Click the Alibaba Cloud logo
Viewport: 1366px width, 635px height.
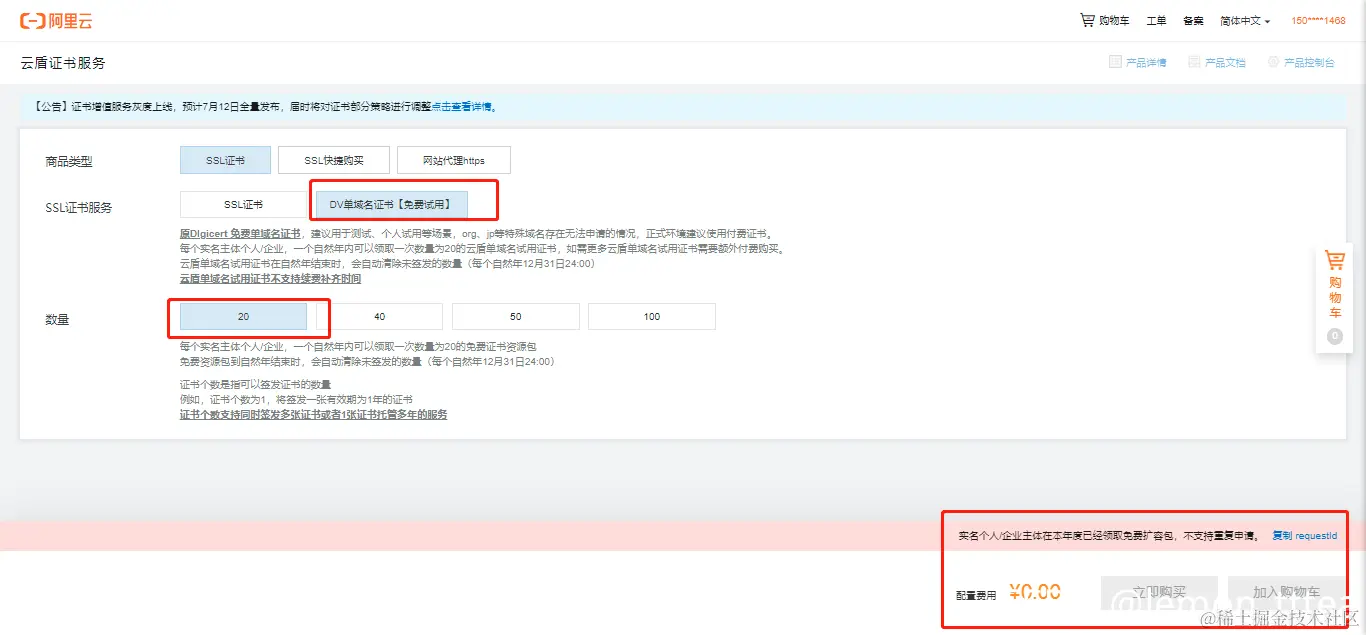click(x=56, y=20)
